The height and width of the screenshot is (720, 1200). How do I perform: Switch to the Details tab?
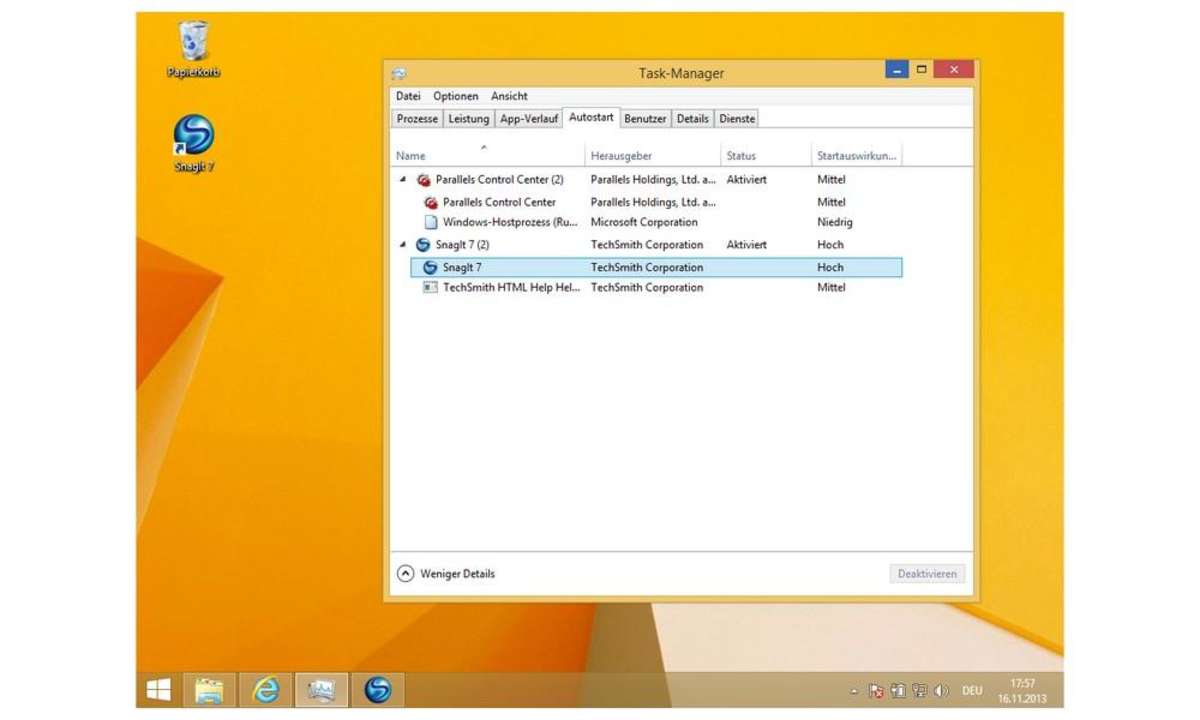tap(692, 118)
